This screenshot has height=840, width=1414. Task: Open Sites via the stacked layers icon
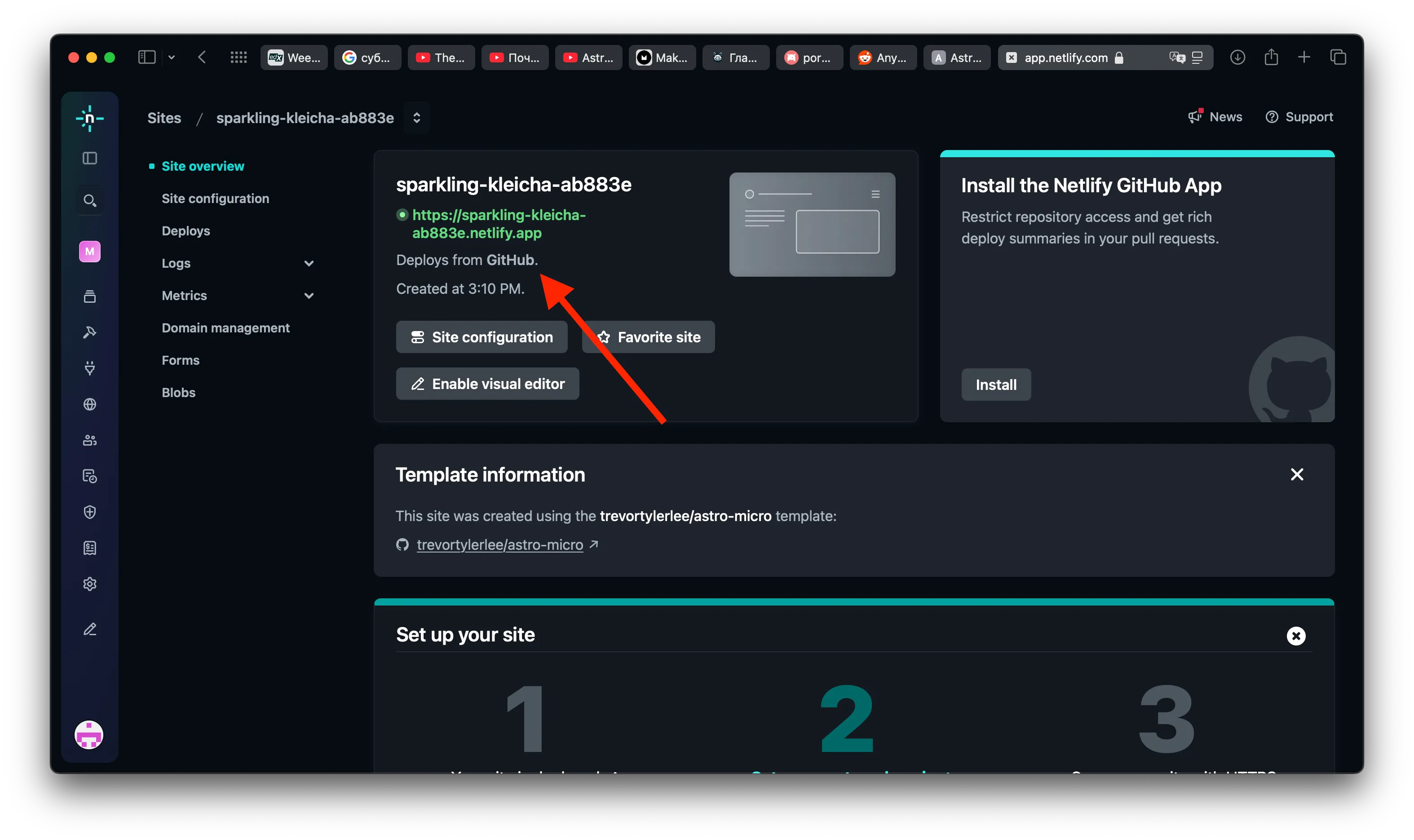click(x=89, y=296)
